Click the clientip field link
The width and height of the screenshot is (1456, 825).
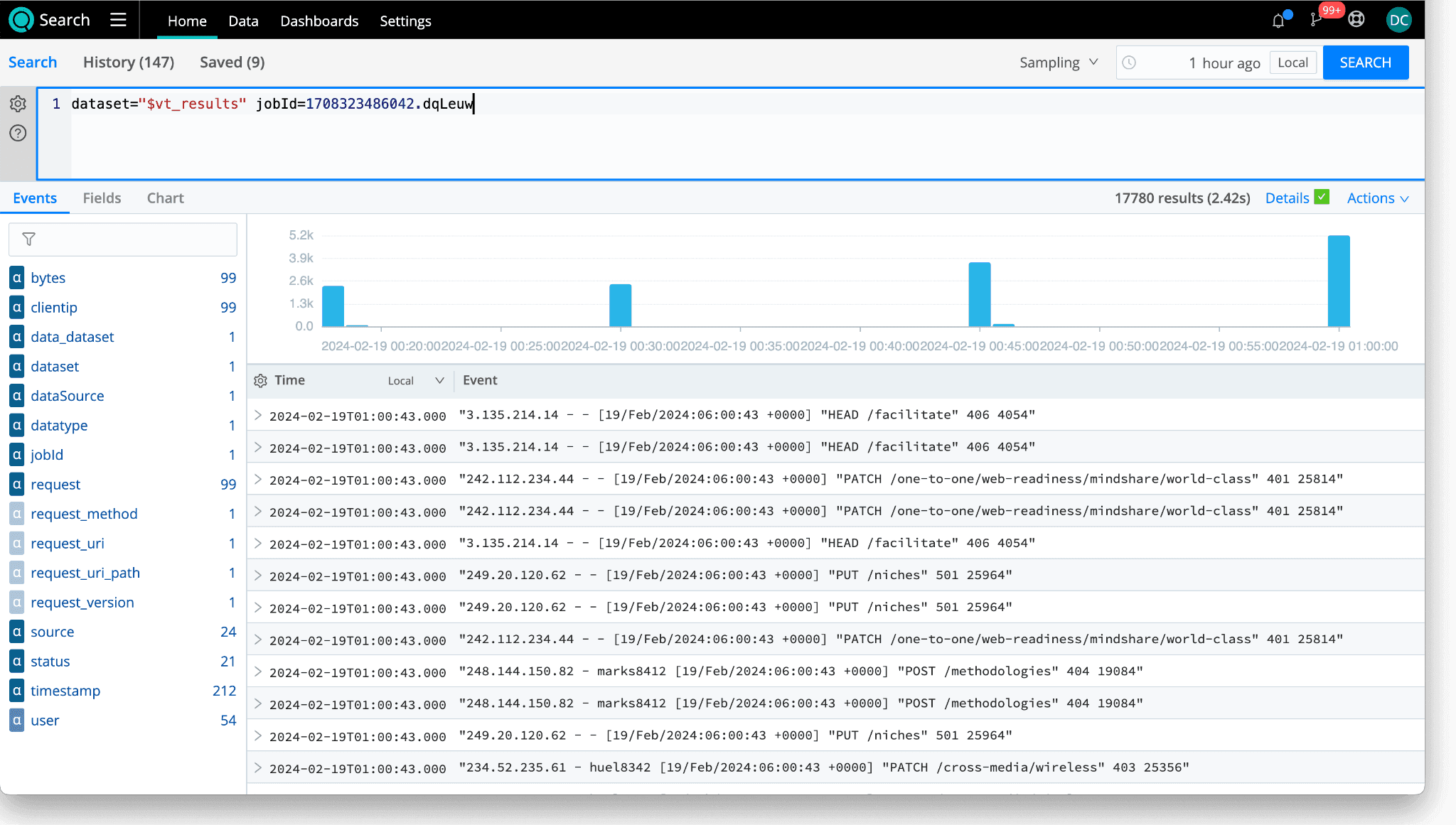[54, 308]
